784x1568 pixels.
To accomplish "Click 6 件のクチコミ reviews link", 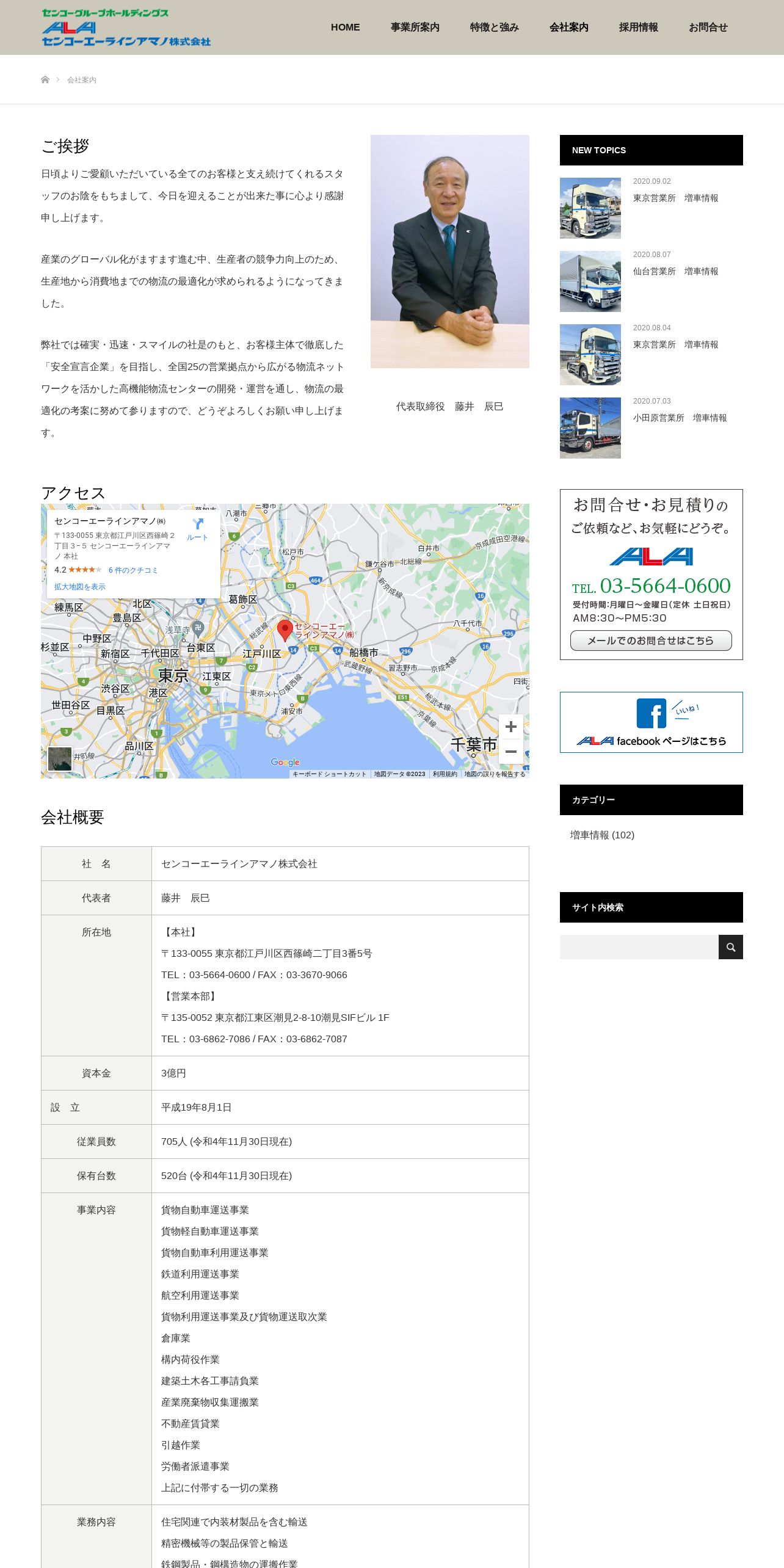I will coord(133,570).
